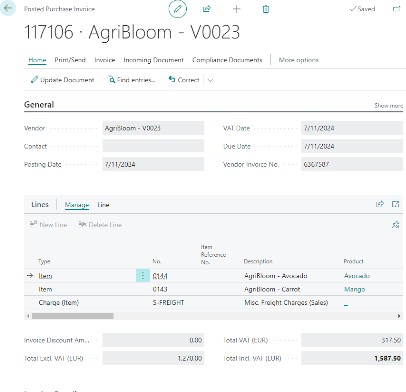
Task: Click the back arrow icon
Action: pyautogui.click(x=8, y=8)
